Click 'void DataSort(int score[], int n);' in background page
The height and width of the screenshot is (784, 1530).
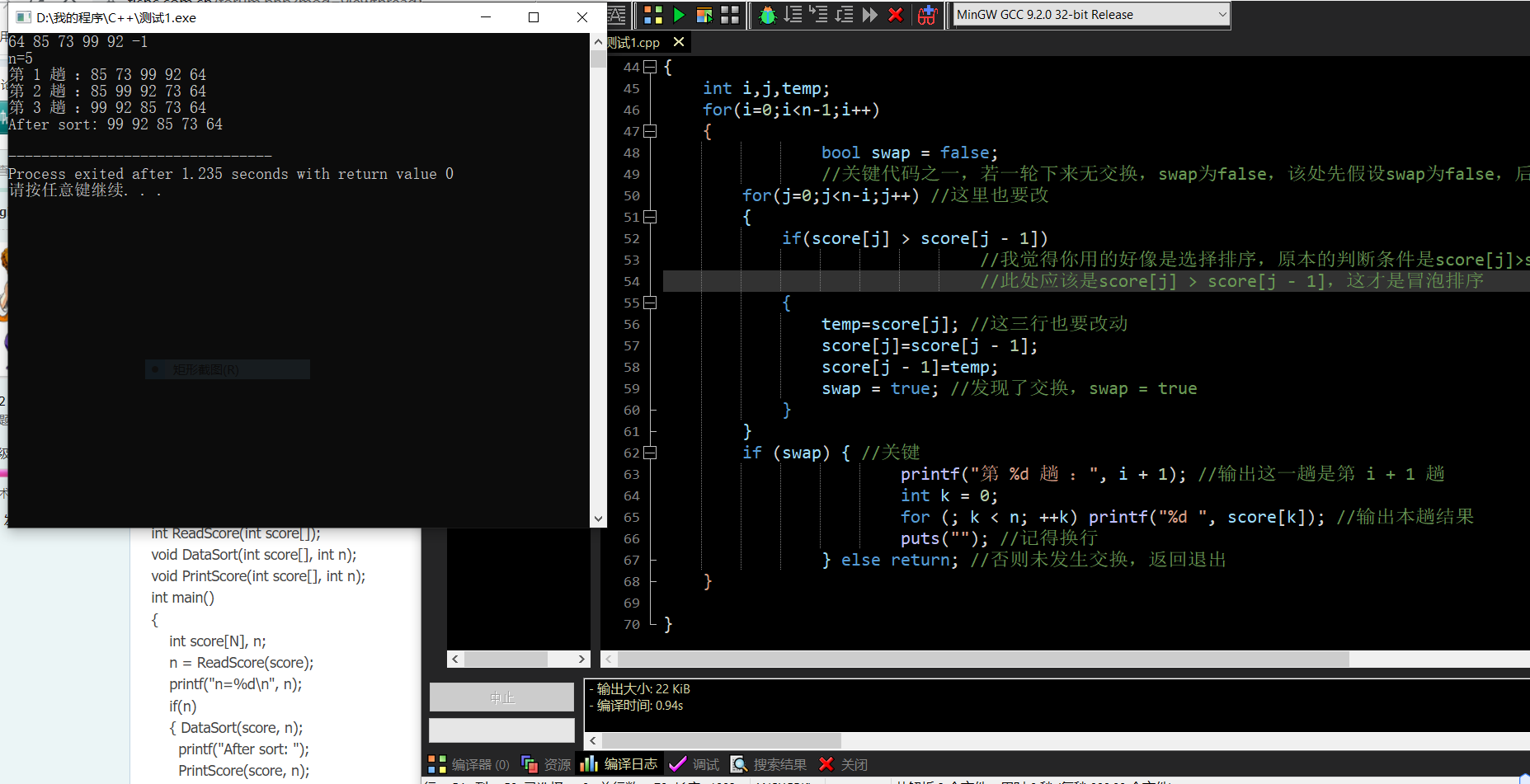tap(254, 555)
